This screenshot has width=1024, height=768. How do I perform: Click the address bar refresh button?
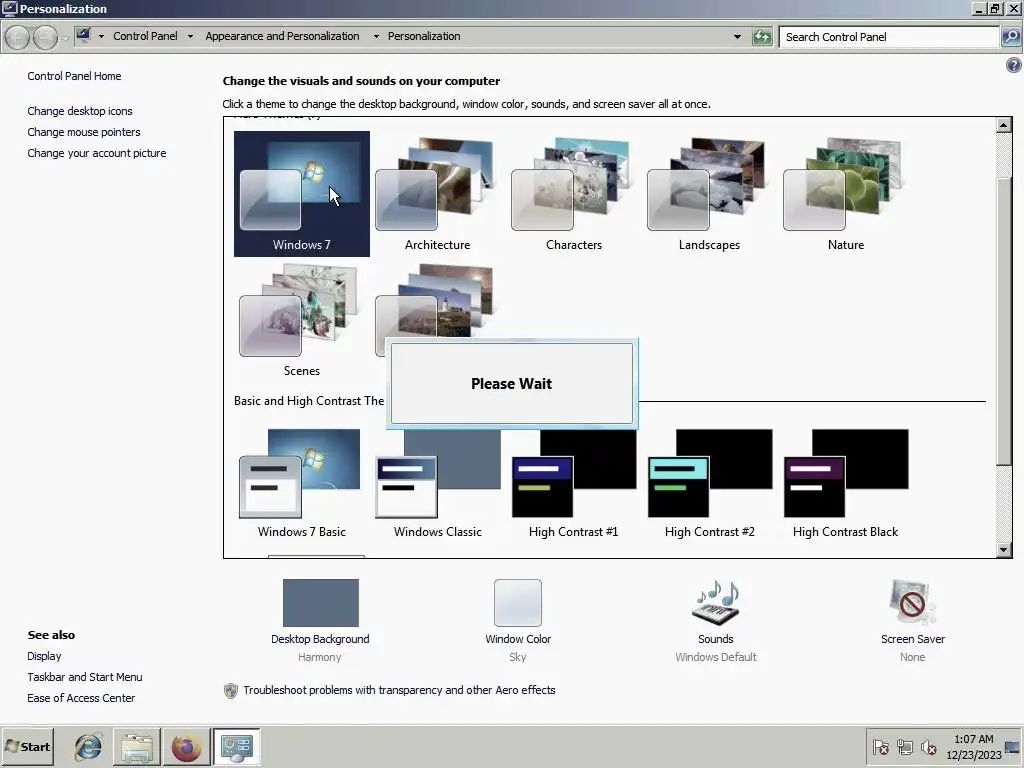coord(761,37)
